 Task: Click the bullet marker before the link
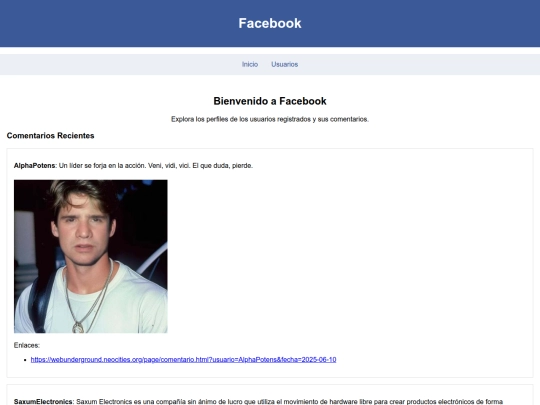click(25, 360)
